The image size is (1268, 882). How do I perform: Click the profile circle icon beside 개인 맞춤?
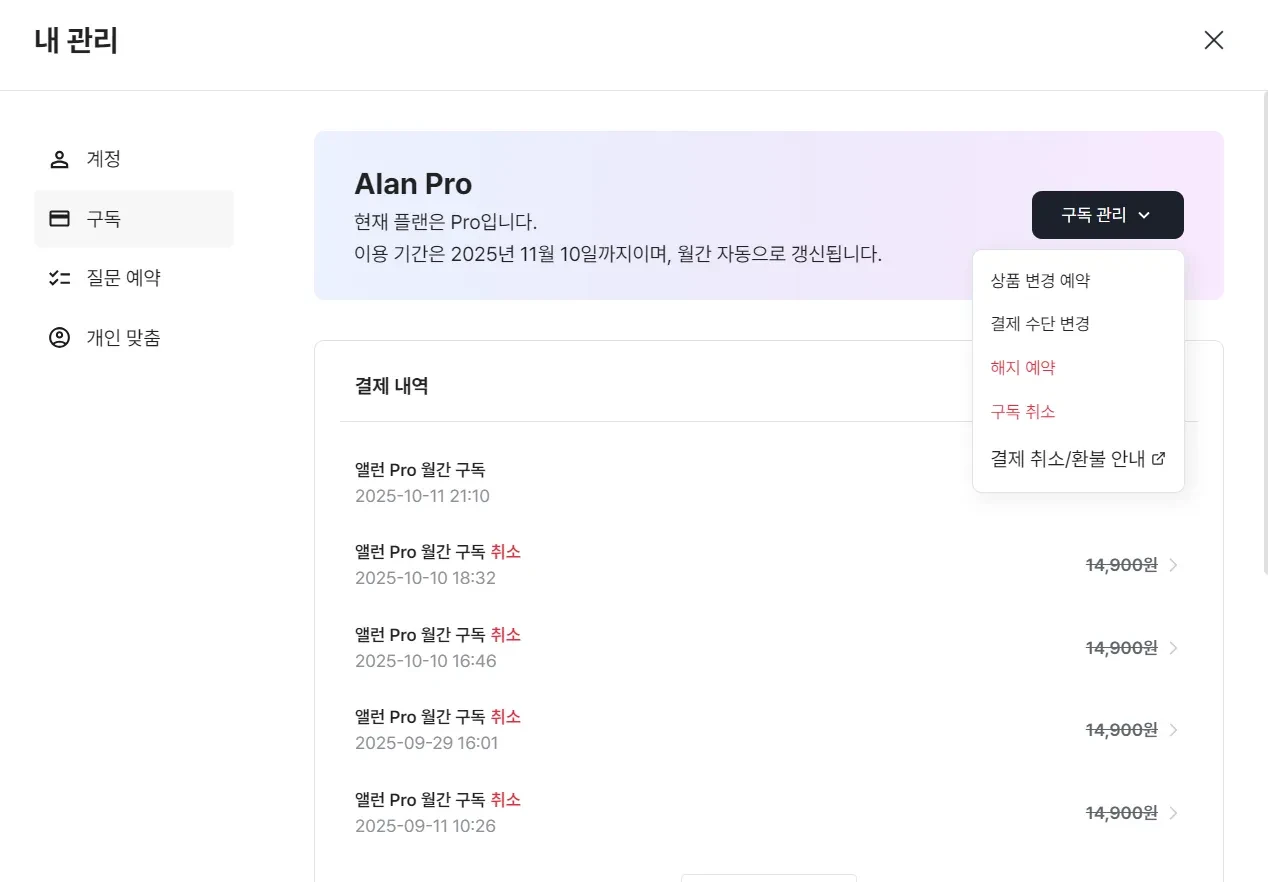coord(59,338)
